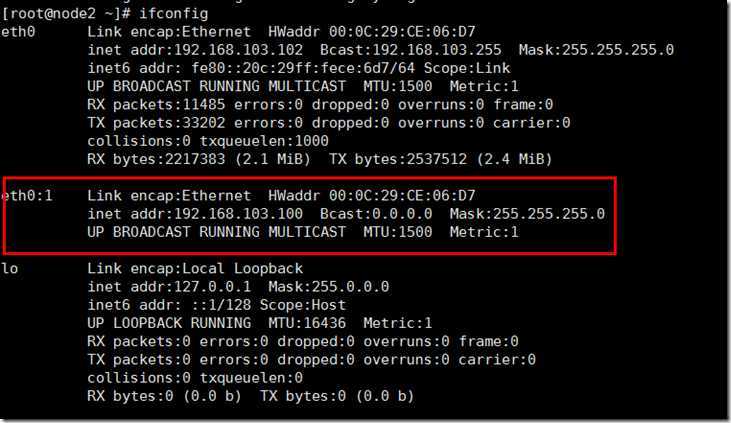This screenshot has width=731, height=423.
Task: Click the eth0 interface name
Action: coord(18,32)
